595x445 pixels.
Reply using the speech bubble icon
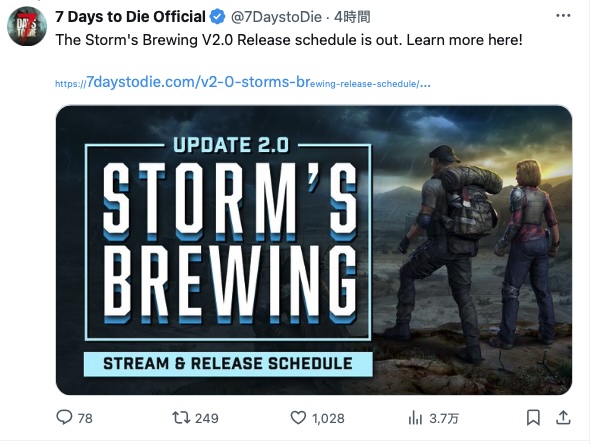tap(64, 417)
